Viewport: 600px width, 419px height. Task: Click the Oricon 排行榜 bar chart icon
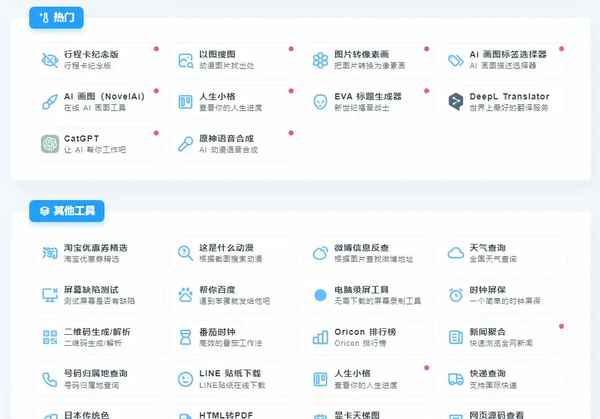(x=320, y=337)
